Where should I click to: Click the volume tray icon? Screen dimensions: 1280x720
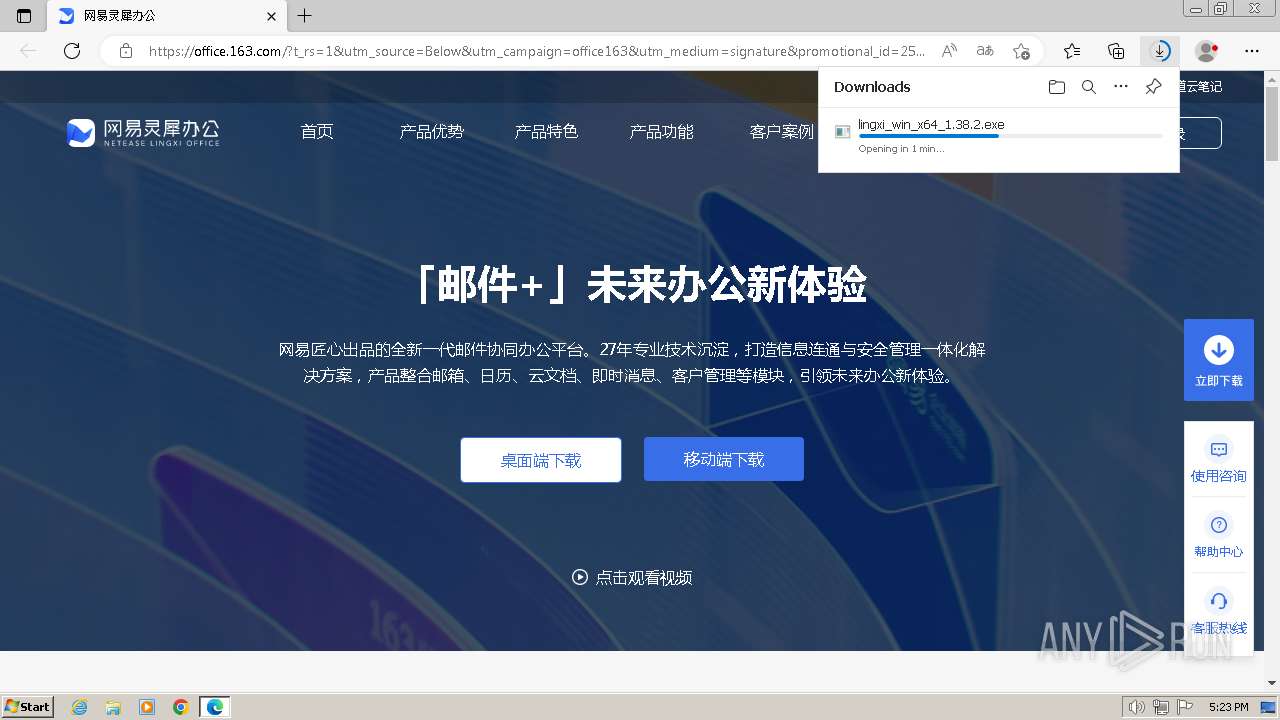(x=1136, y=707)
